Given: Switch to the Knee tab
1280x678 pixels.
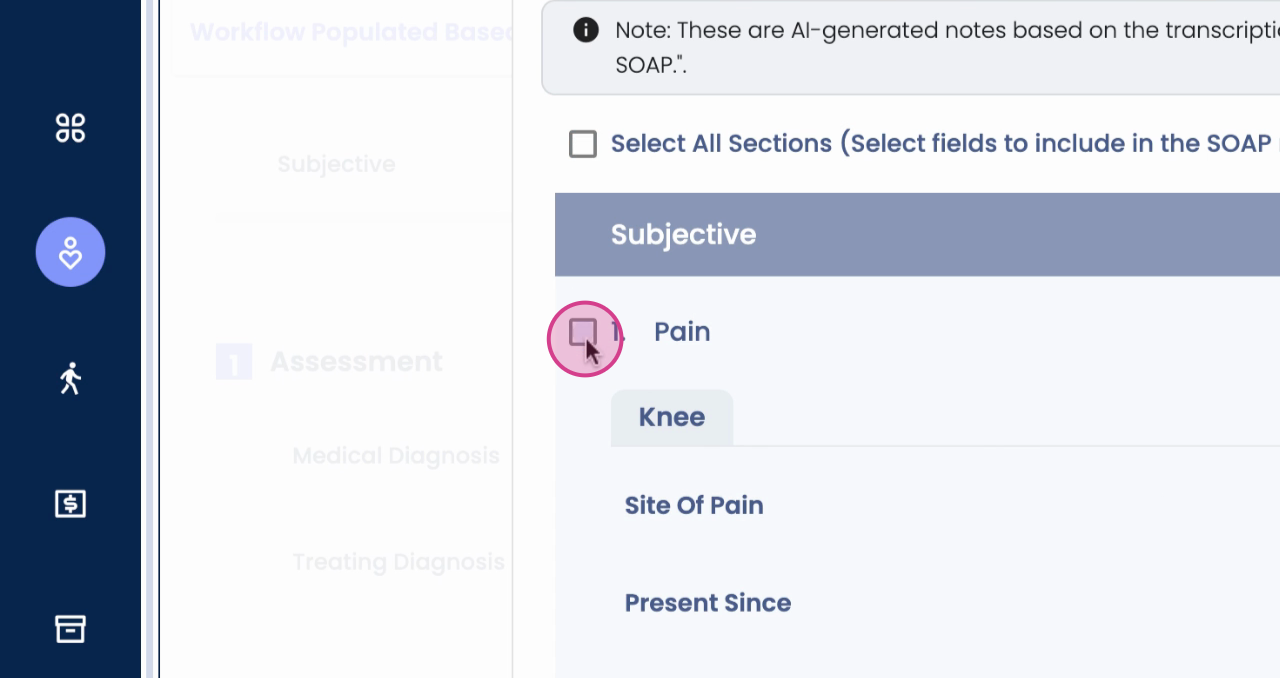Looking at the screenshot, I should 672,417.
